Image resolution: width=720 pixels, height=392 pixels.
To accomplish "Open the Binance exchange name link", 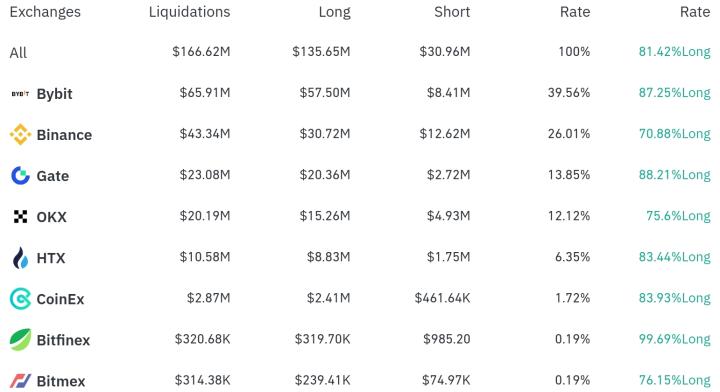I will pyautogui.click(x=64, y=135).
